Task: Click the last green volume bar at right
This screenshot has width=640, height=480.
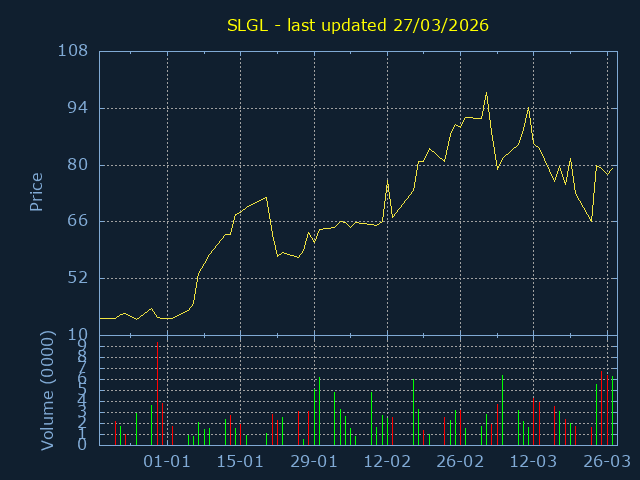Action: click(x=612, y=410)
